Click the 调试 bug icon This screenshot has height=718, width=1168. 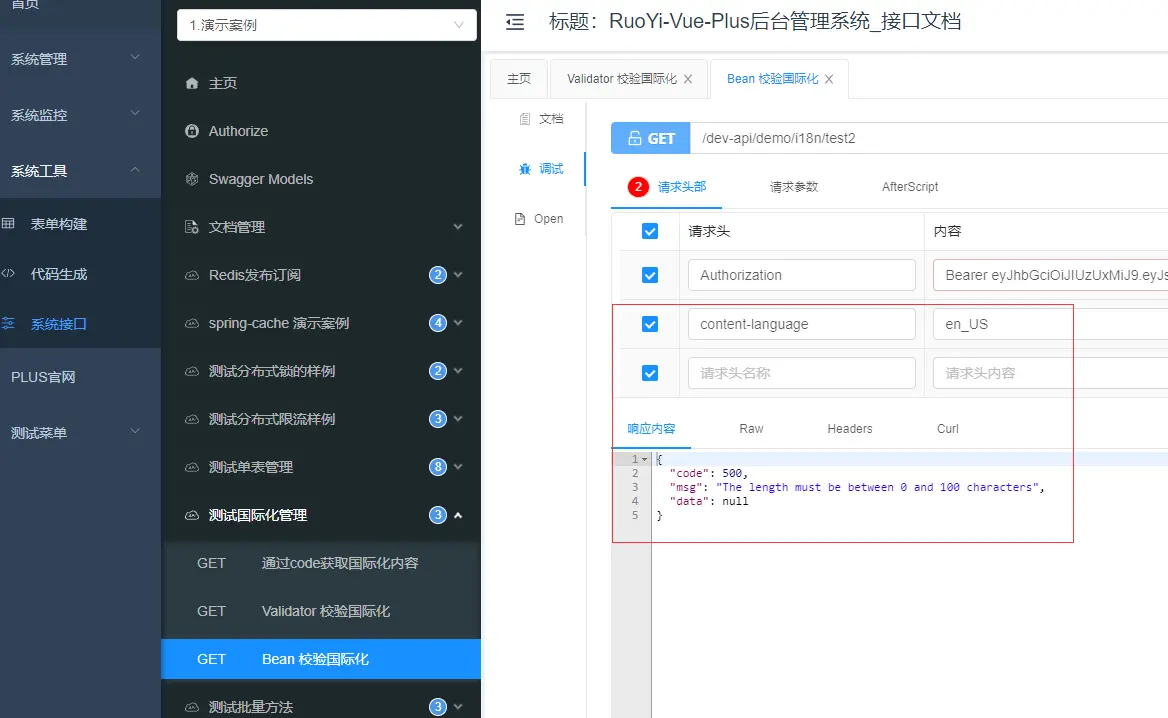[x=524, y=169]
